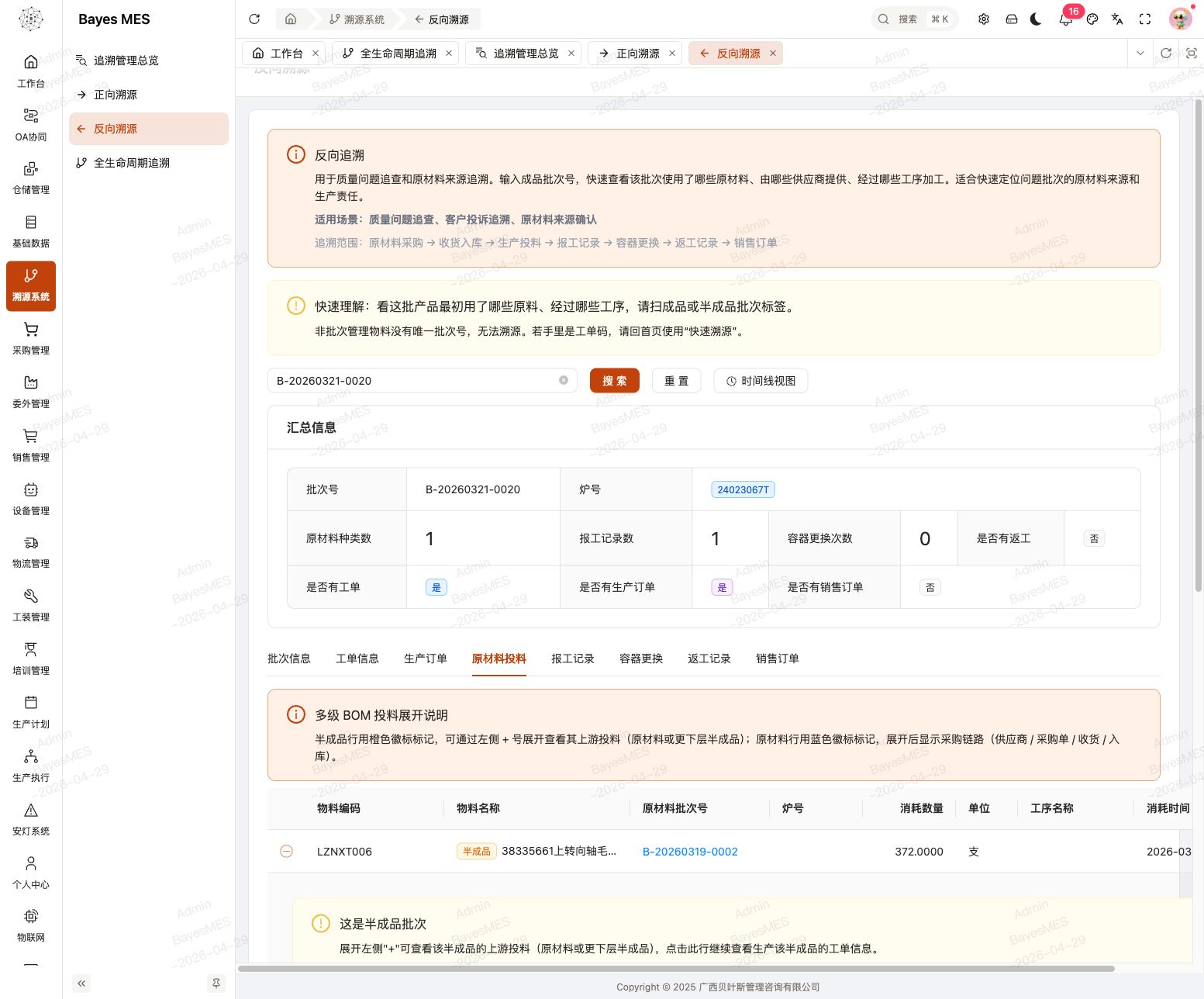Open 工作台 in the left sidebar
Screen dimensions: 1204x999
pyautogui.click(x=31, y=71)
